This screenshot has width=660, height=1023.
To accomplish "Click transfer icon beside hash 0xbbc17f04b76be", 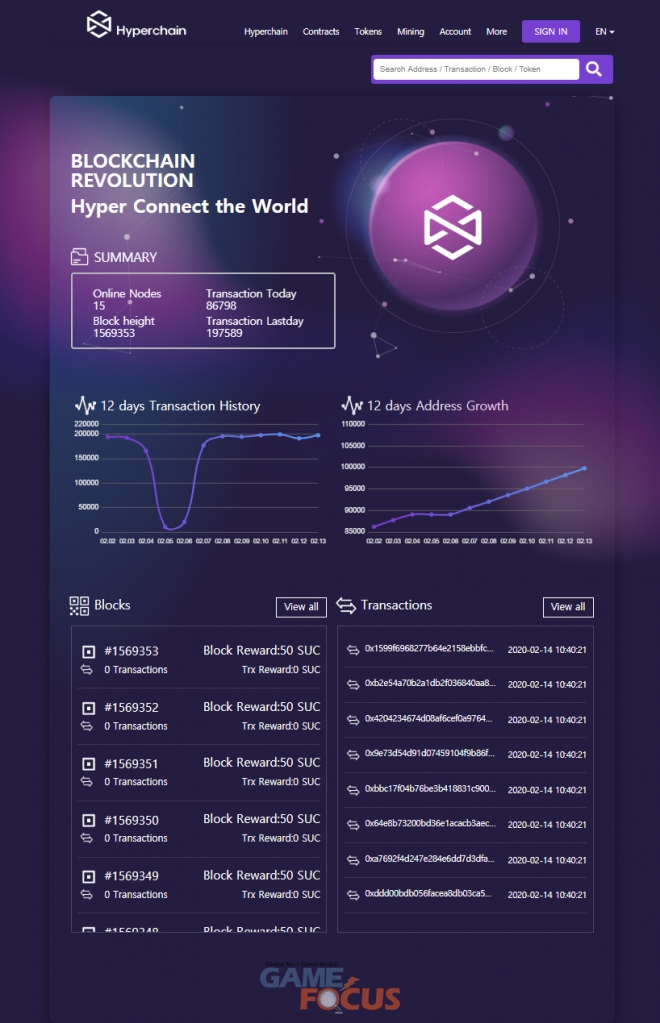I will [x=353, y=789].
